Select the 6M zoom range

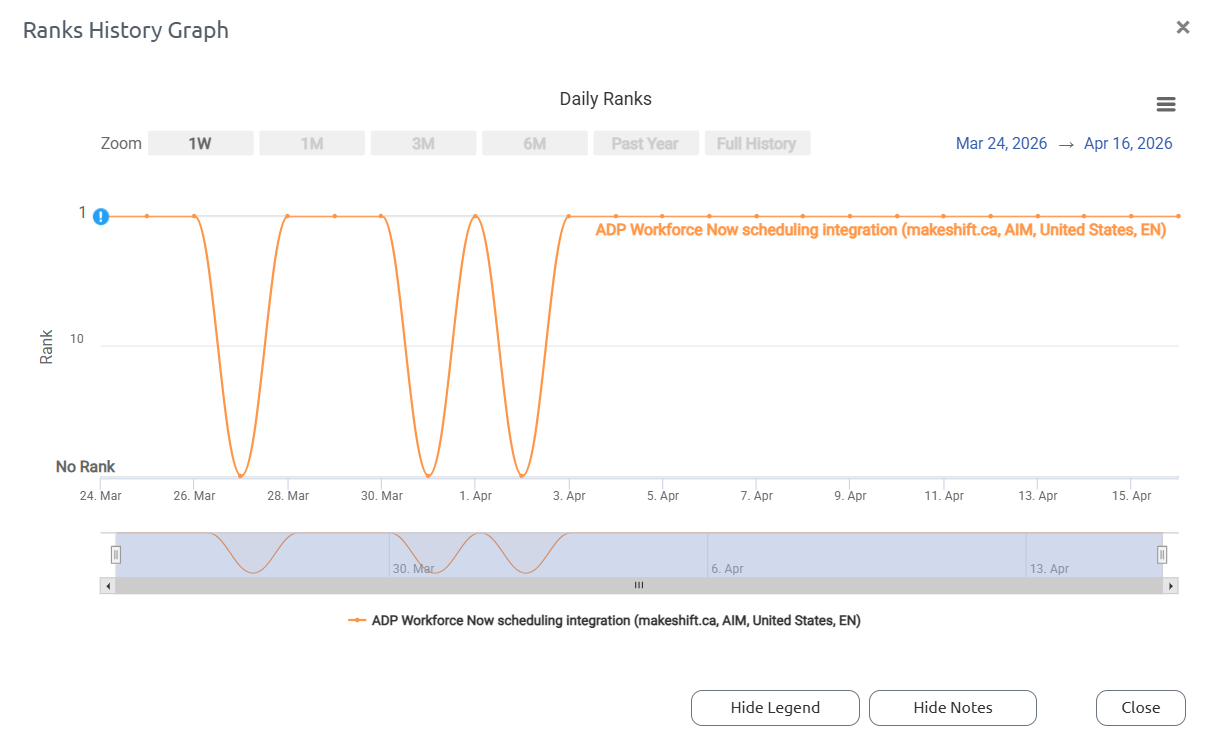[535, 143]
